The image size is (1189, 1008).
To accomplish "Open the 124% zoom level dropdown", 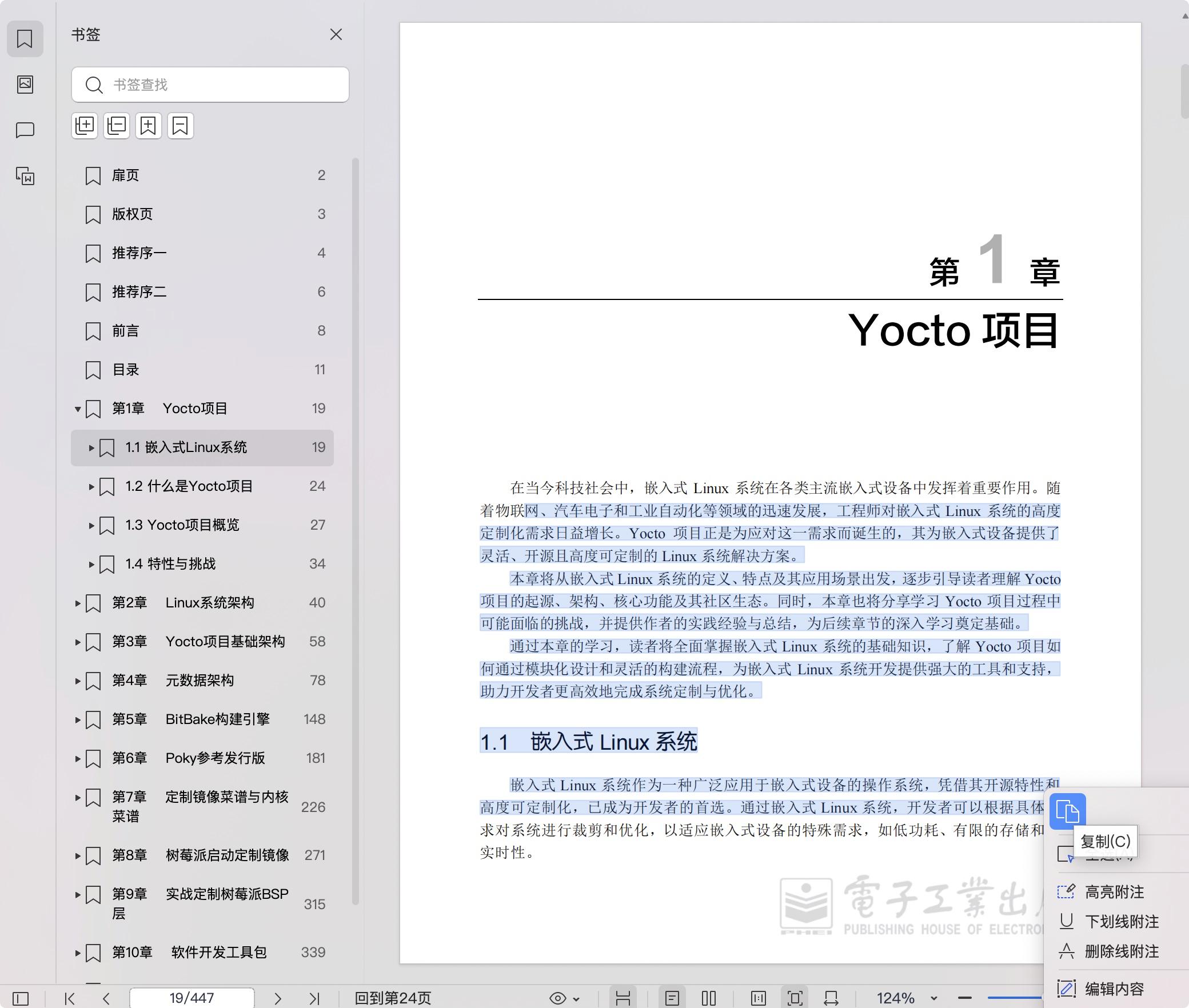I will [933, 999].
